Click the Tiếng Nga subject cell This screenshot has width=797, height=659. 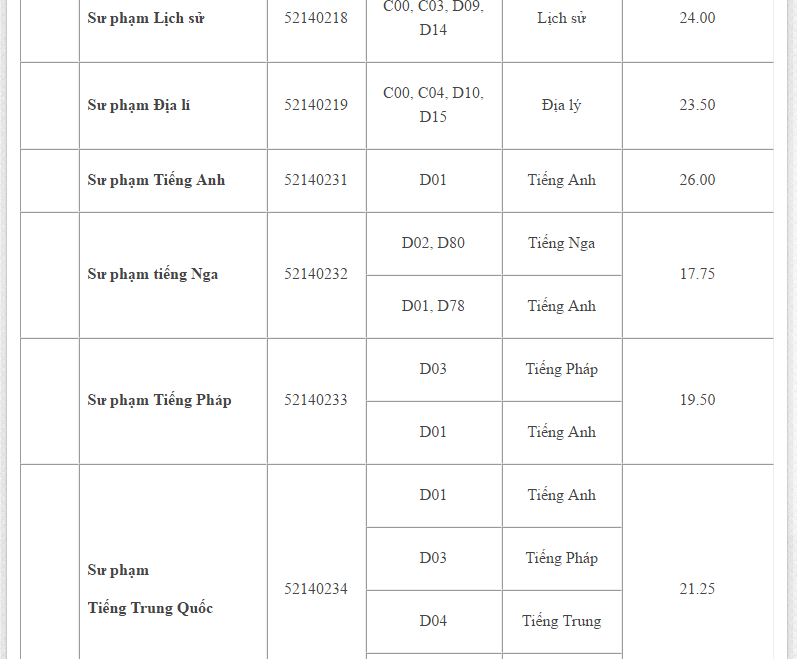coord(561,243)
